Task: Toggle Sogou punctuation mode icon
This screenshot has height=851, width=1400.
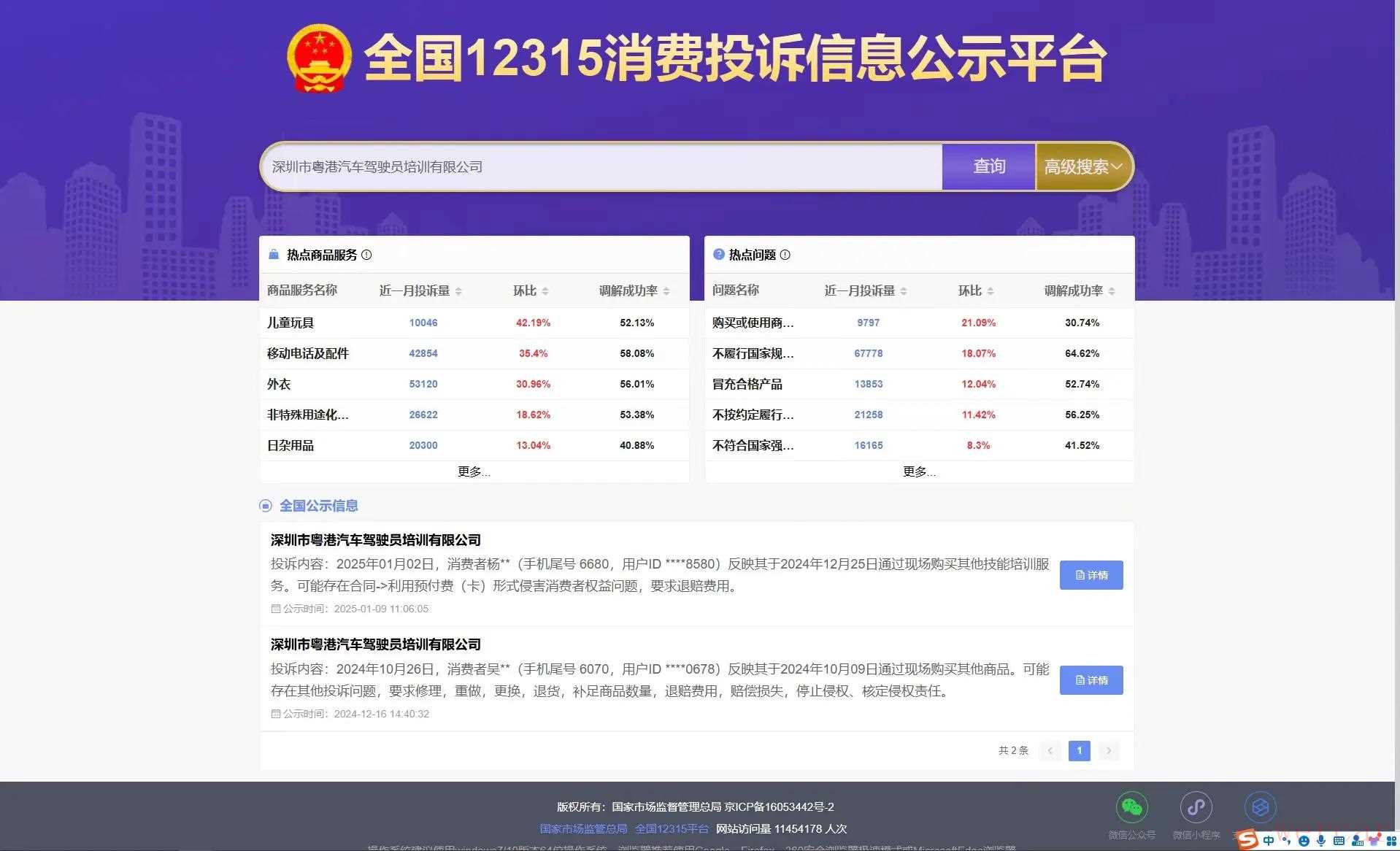Action: pyautogui.click(x=1286, y=841)
